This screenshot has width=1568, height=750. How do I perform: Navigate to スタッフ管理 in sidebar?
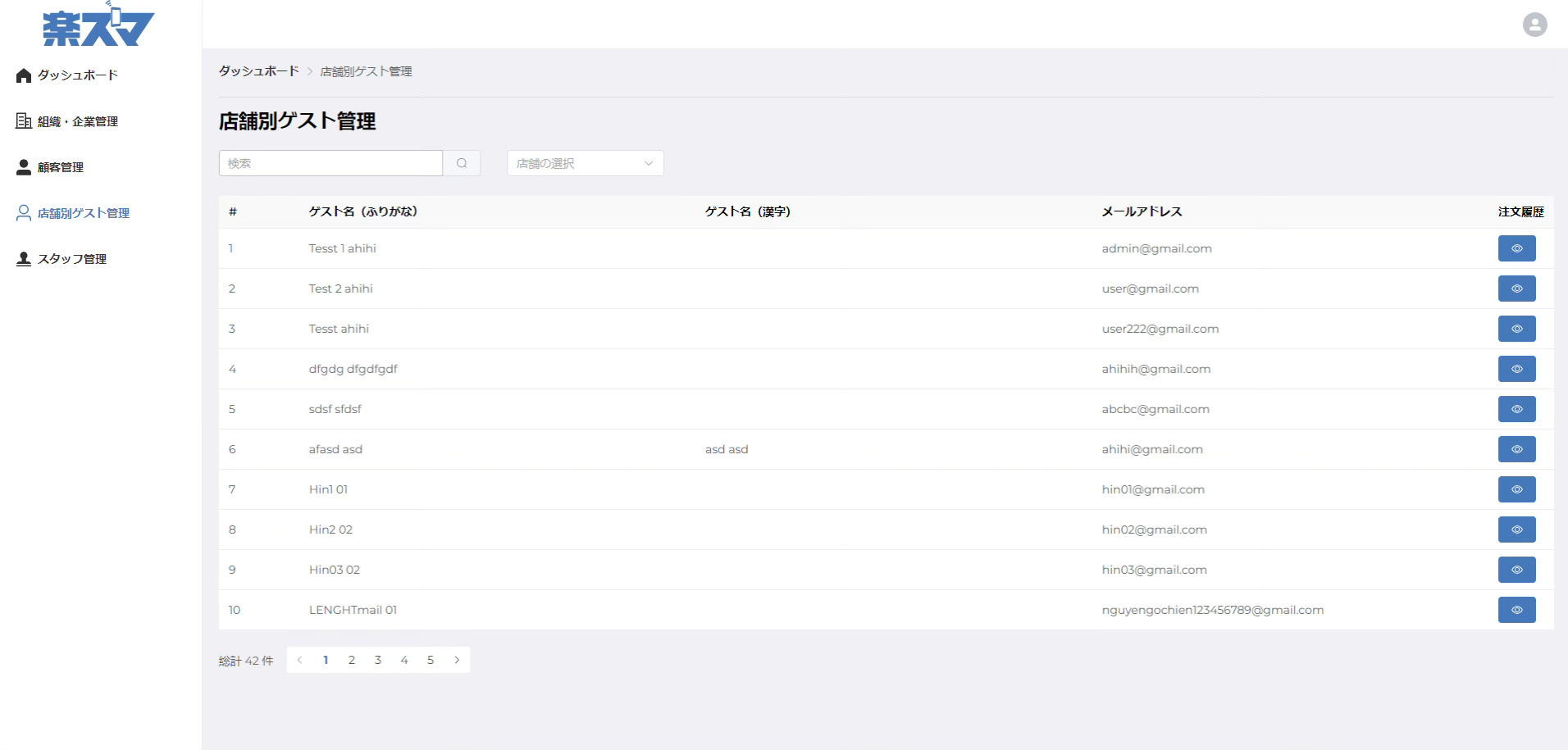click(x=71, y=259)
